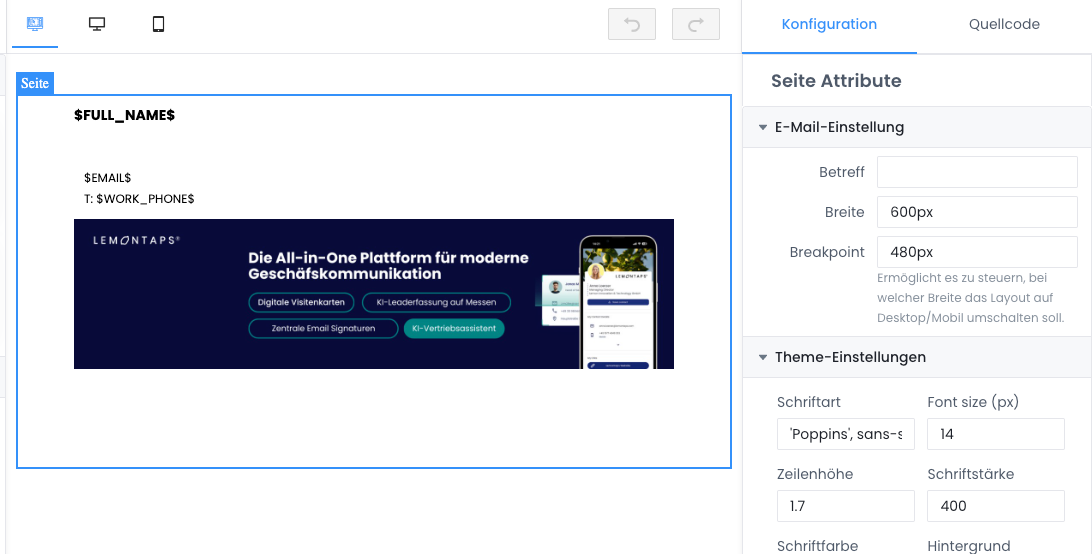Select the Seite block label
This screenshot has height=554, width=1092.
pos(35,84)
